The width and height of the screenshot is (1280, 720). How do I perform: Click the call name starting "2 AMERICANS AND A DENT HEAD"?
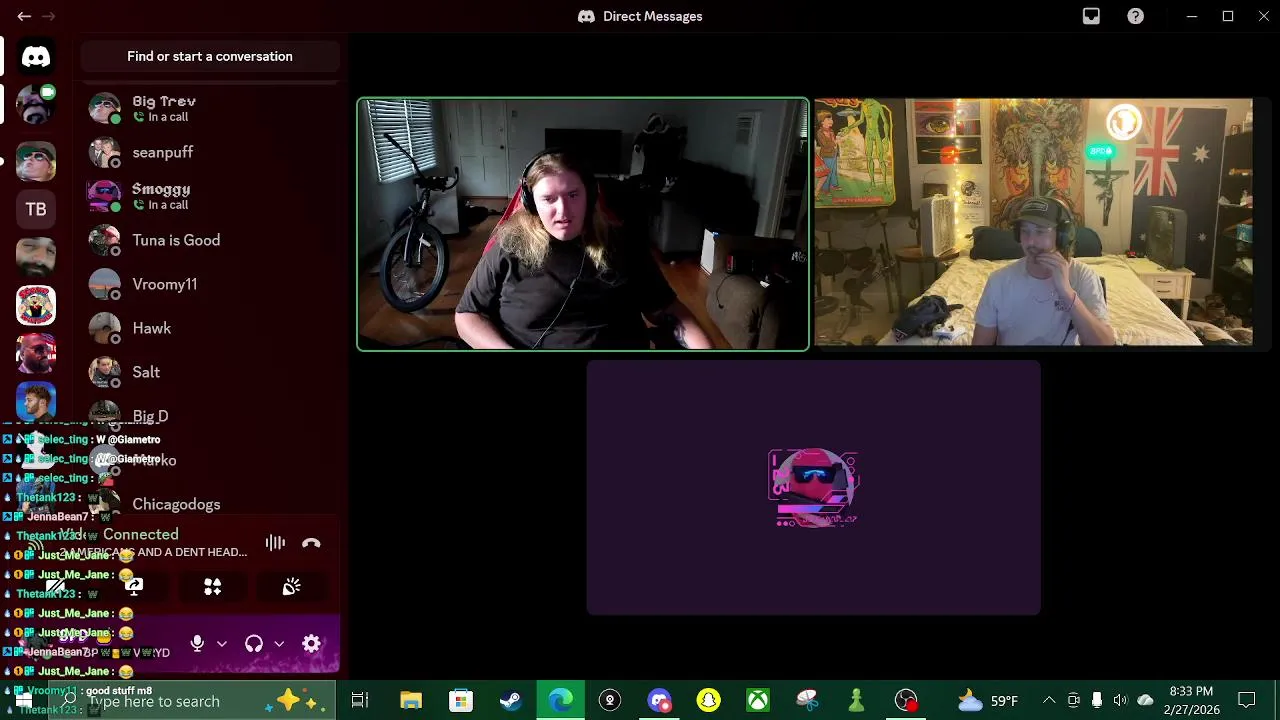click(x=152, y=552)
